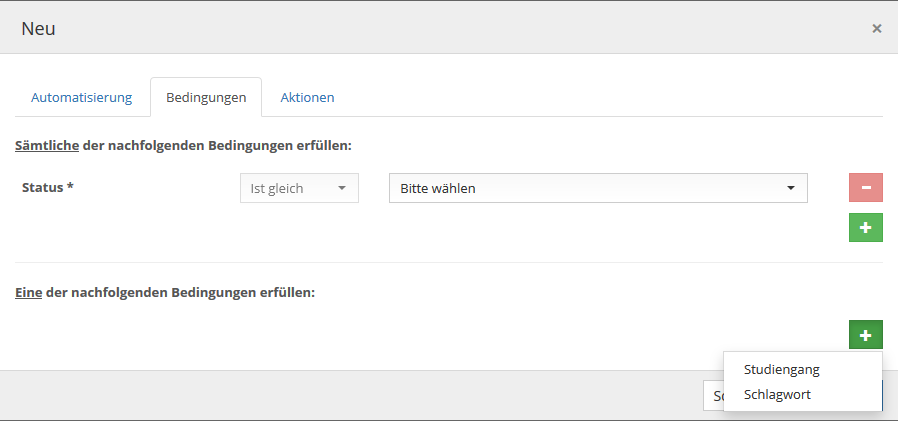
Task: Choose Studiengang from the popup menu
Action: tap(781, 370)
